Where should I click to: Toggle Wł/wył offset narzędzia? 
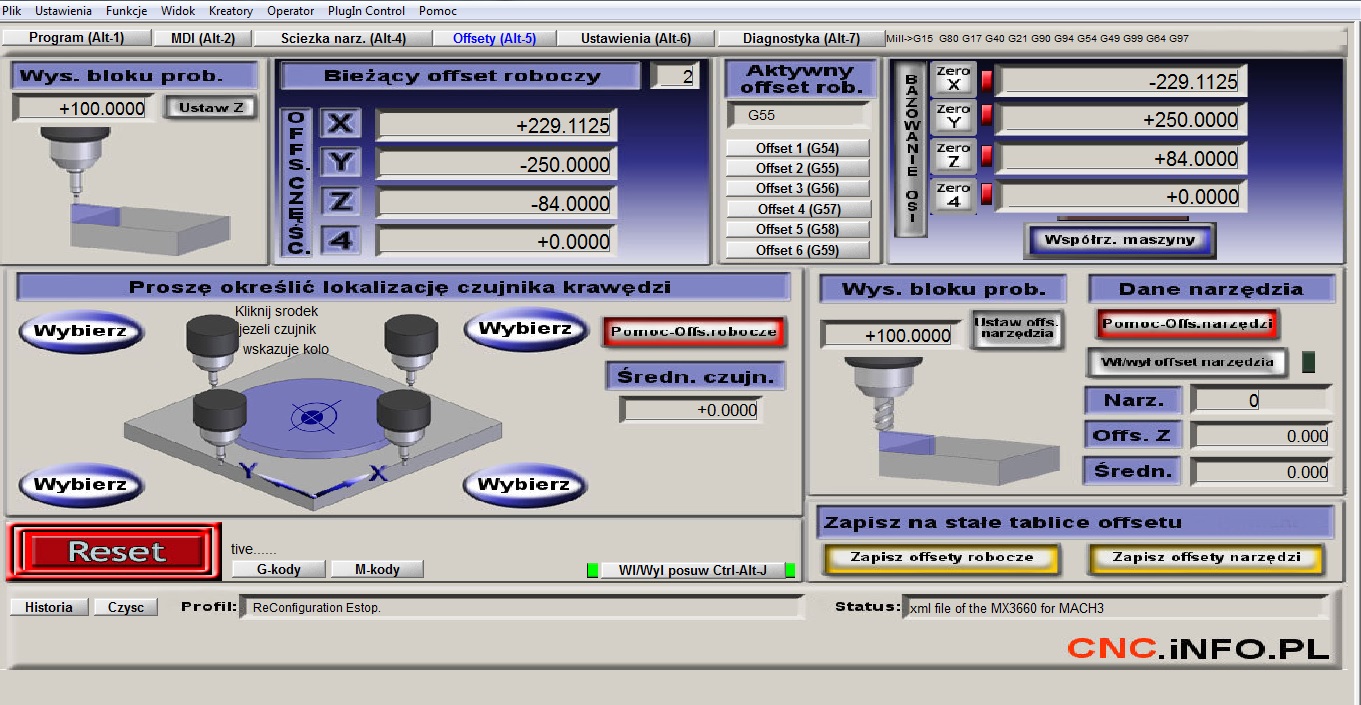[1187, 362]
